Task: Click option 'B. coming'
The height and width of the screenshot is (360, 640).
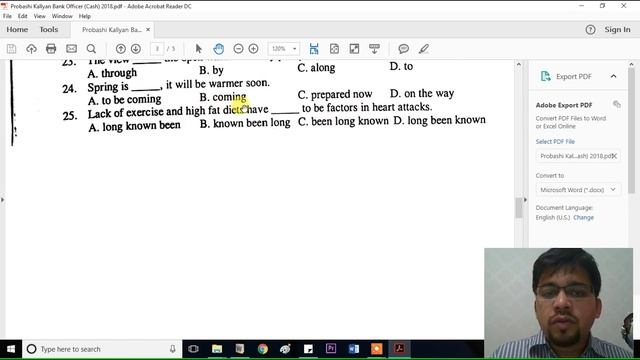Action: 223,97
